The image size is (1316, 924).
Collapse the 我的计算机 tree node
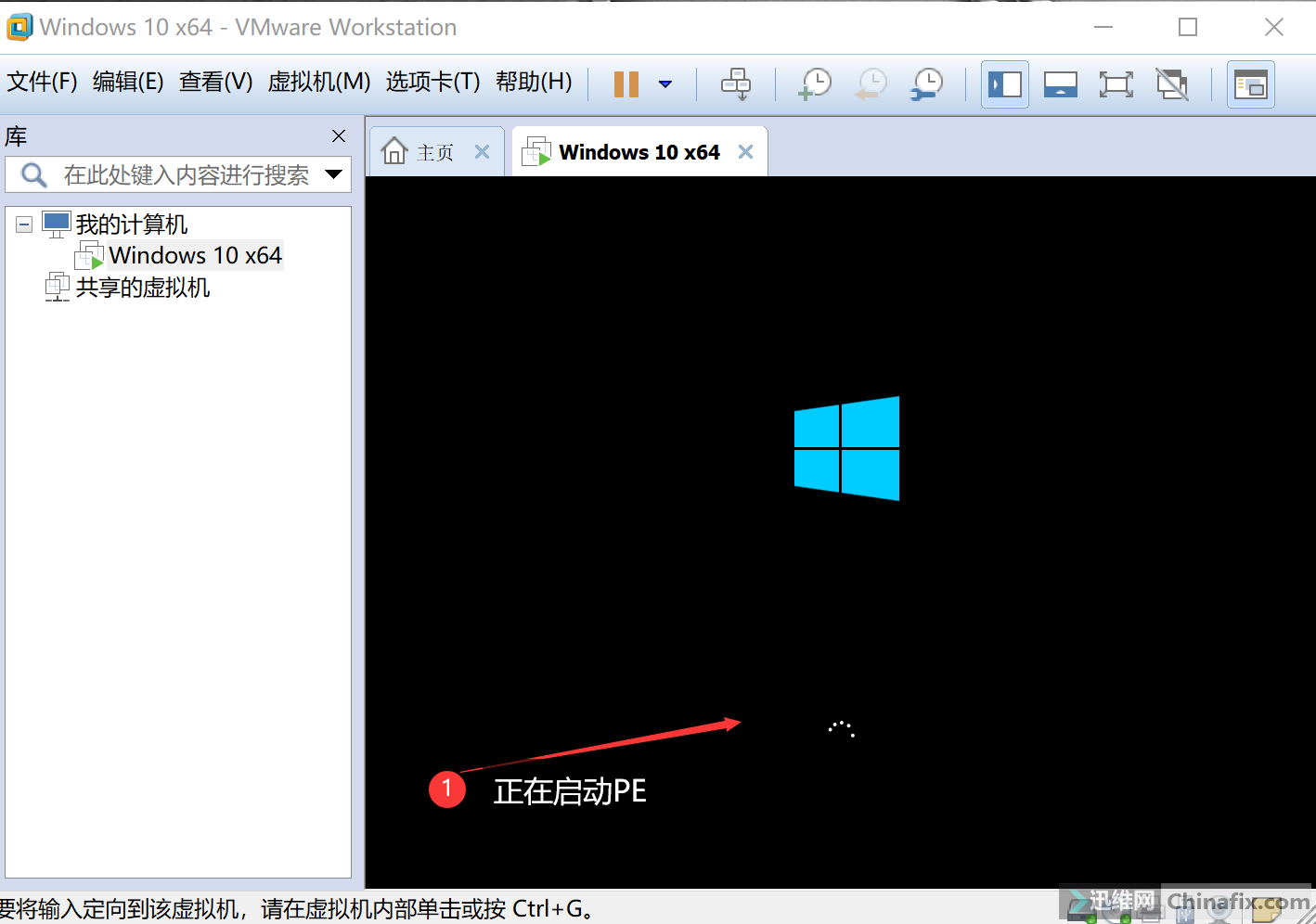pos(24,224)
